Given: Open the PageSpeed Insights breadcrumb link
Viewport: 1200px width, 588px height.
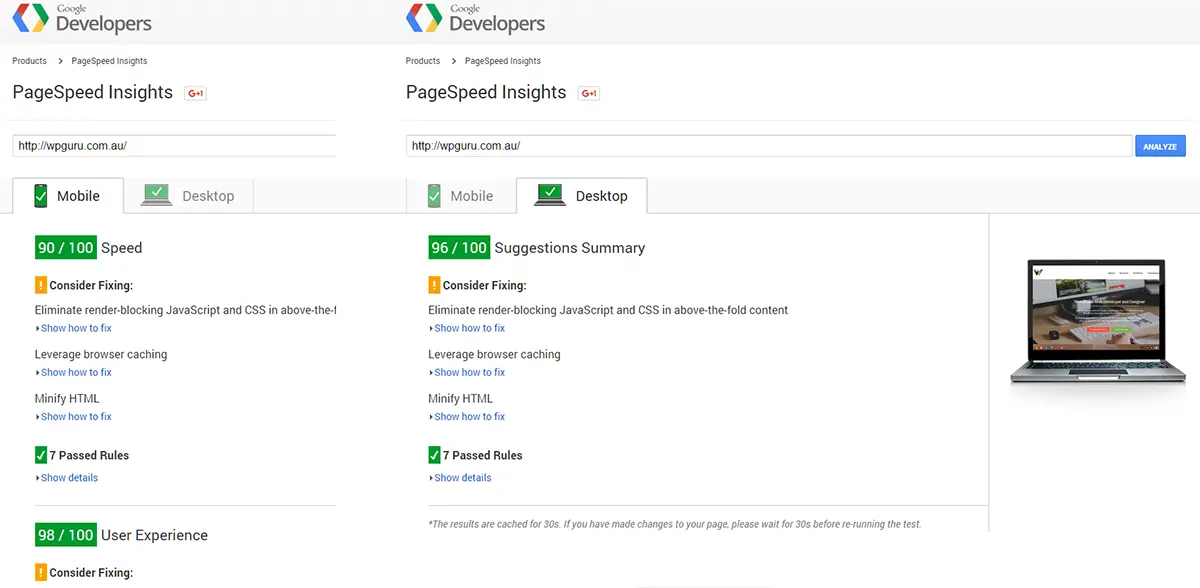Looking at the screenshot, I should click(x=109, y=61).
